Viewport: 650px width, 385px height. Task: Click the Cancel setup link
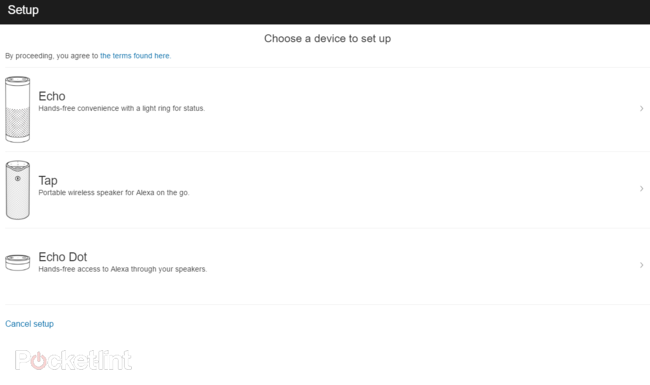coord(29,324)
